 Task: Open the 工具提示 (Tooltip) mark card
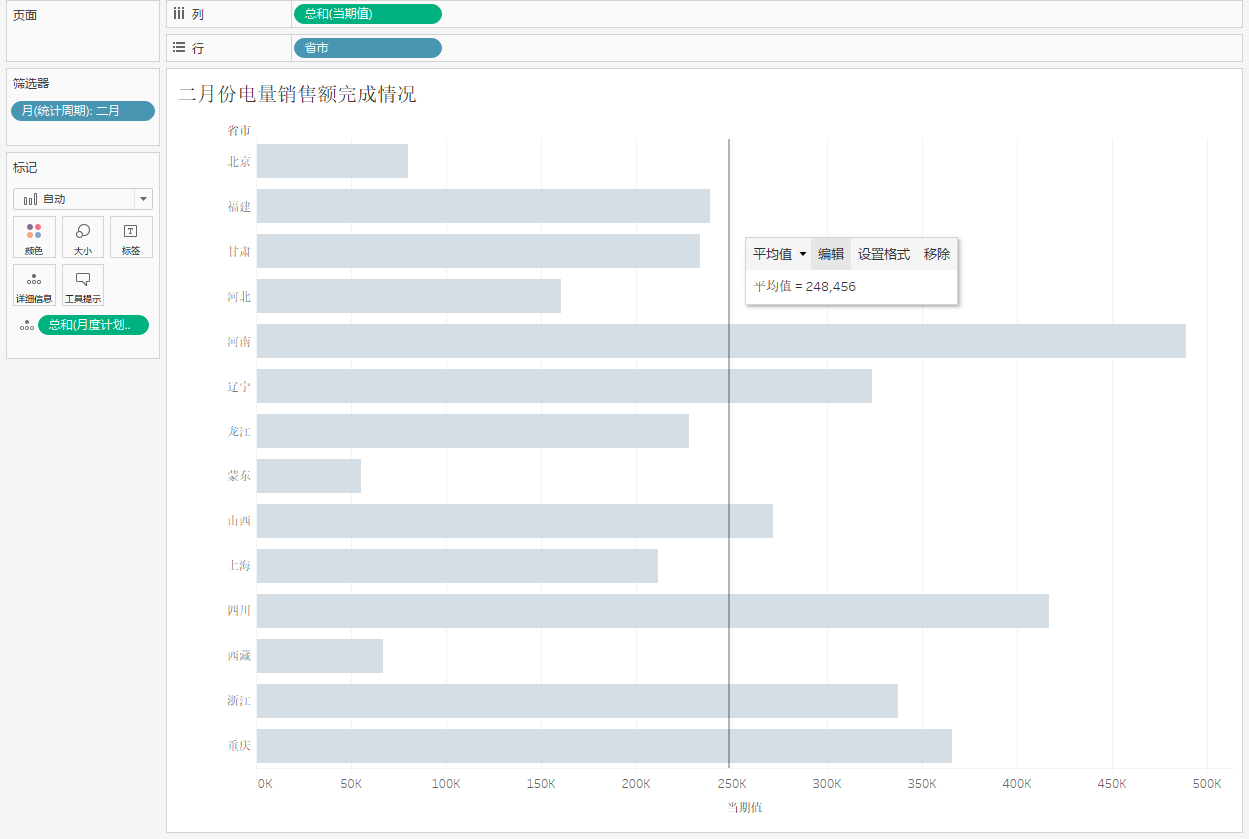point(83,285)
